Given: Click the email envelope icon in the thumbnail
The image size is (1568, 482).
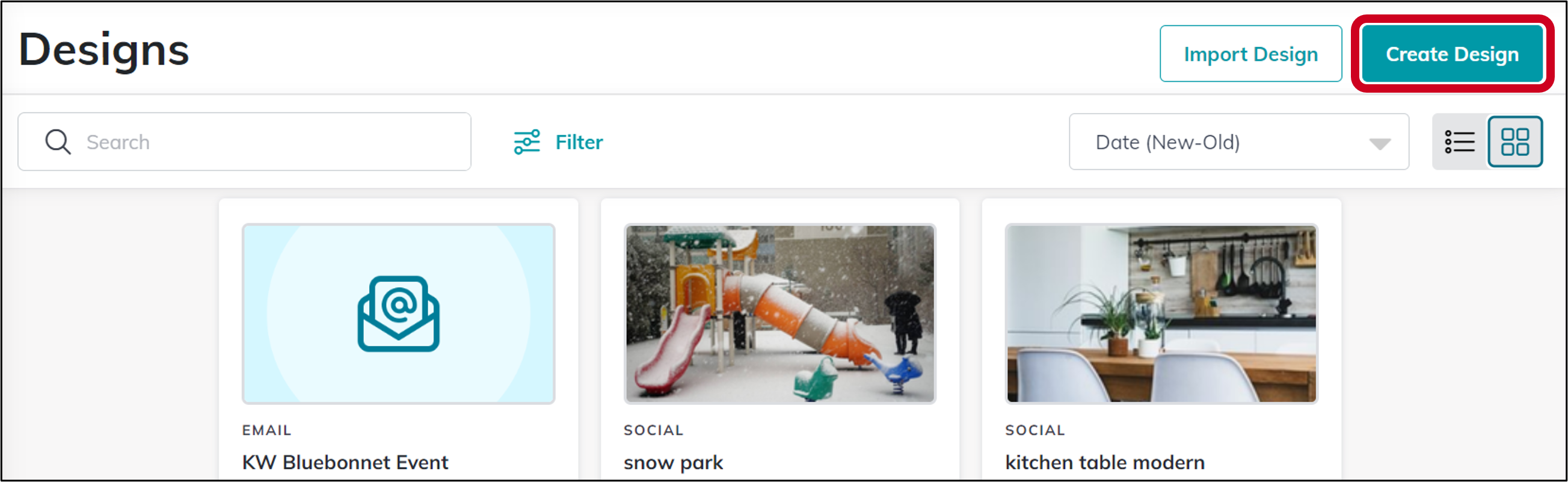Looking at the screenshot, I should 399,314.
